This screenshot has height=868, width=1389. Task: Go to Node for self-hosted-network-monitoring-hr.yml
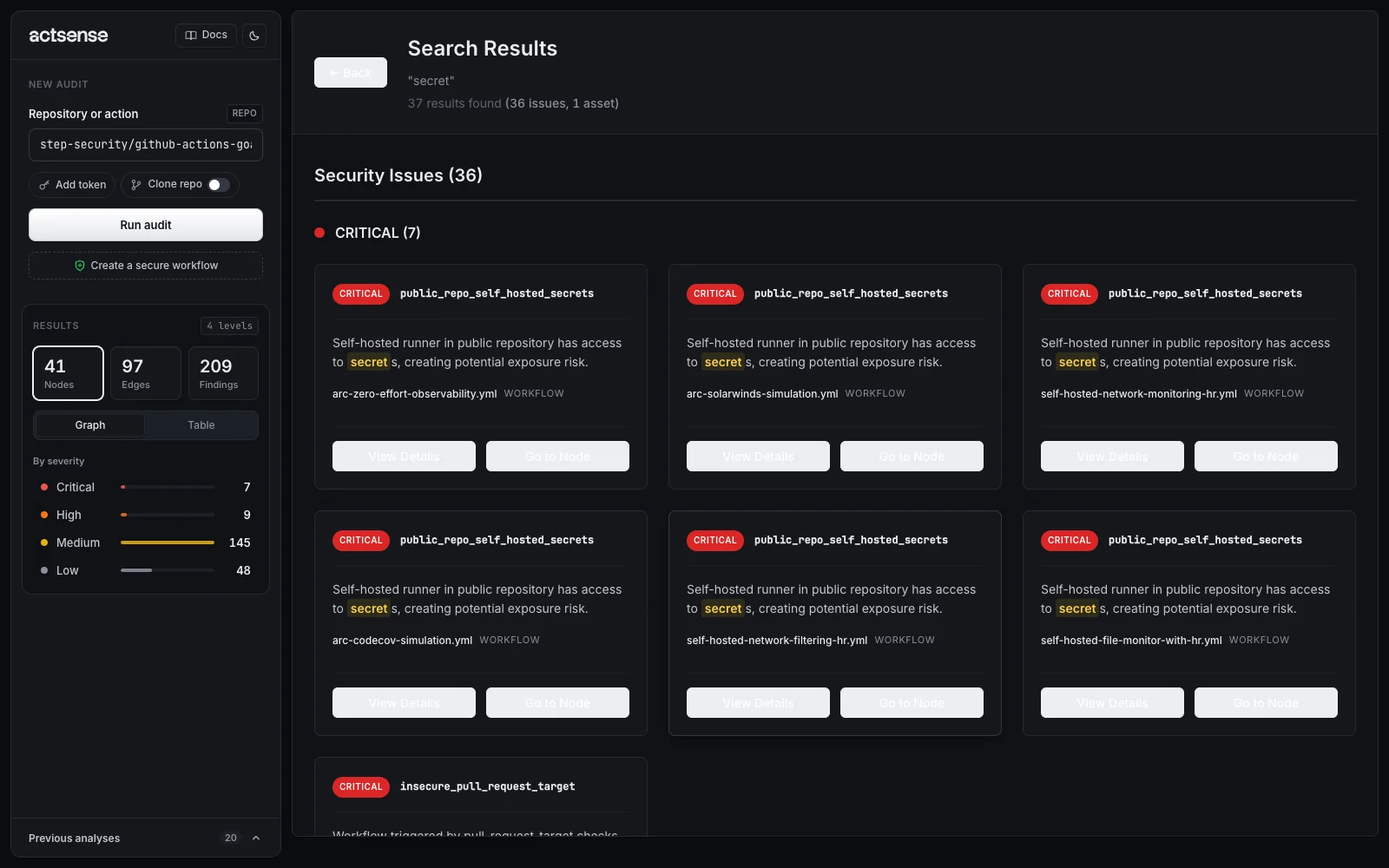(1266, 457)
